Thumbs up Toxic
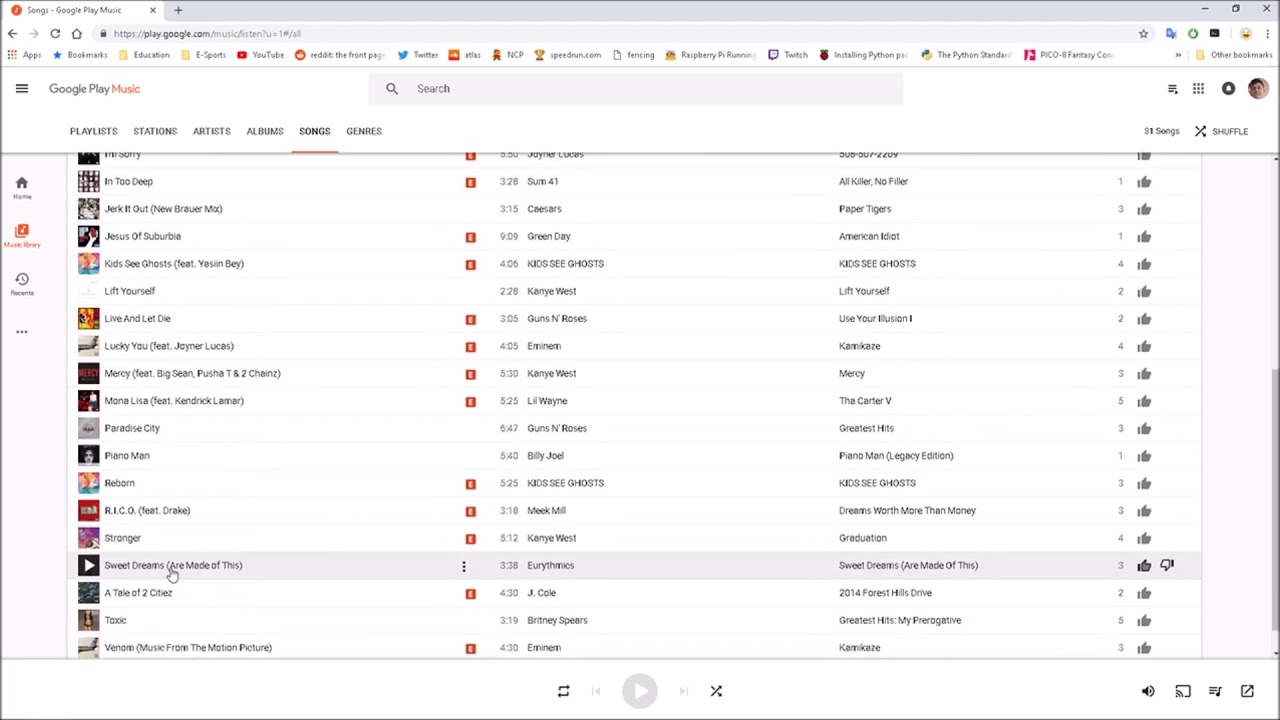Screen dimensions: 1280x720 coord(1144,621)
